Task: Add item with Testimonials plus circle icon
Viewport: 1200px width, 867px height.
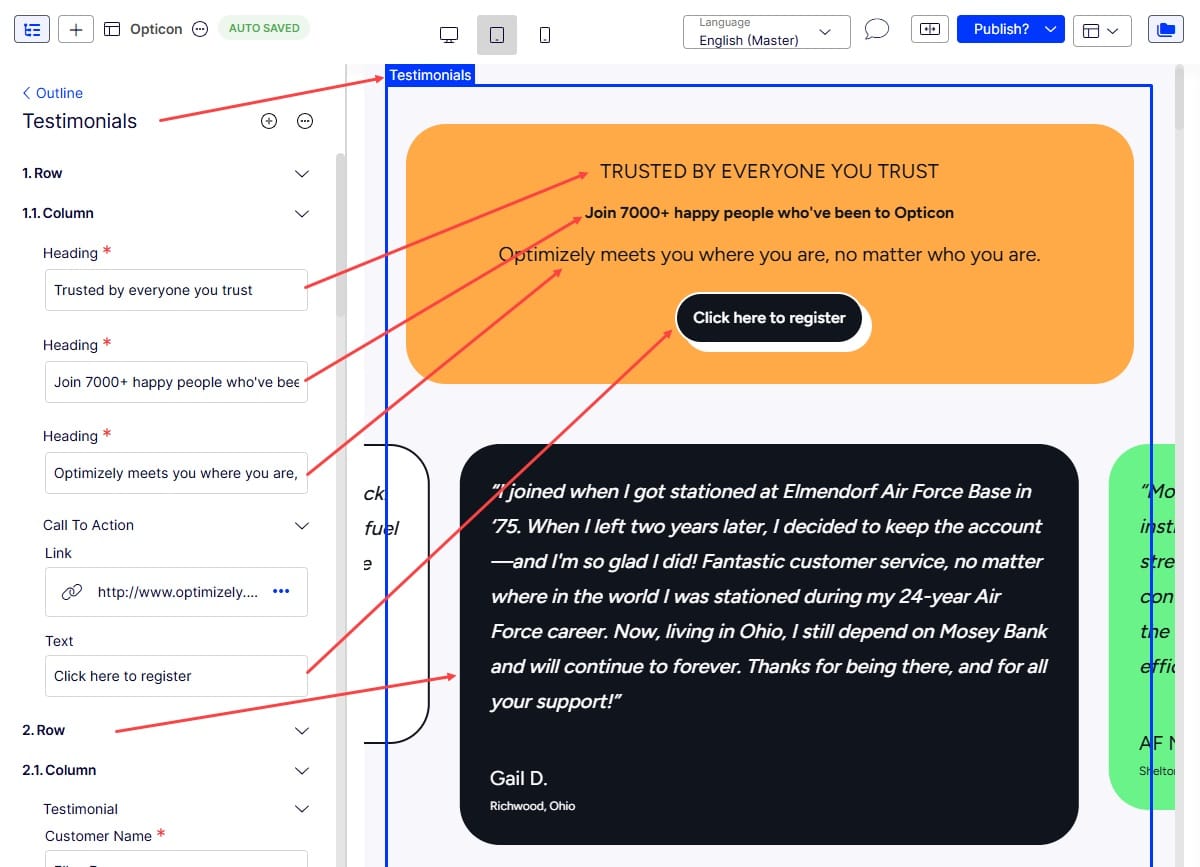Action: (x=269, y=121)
